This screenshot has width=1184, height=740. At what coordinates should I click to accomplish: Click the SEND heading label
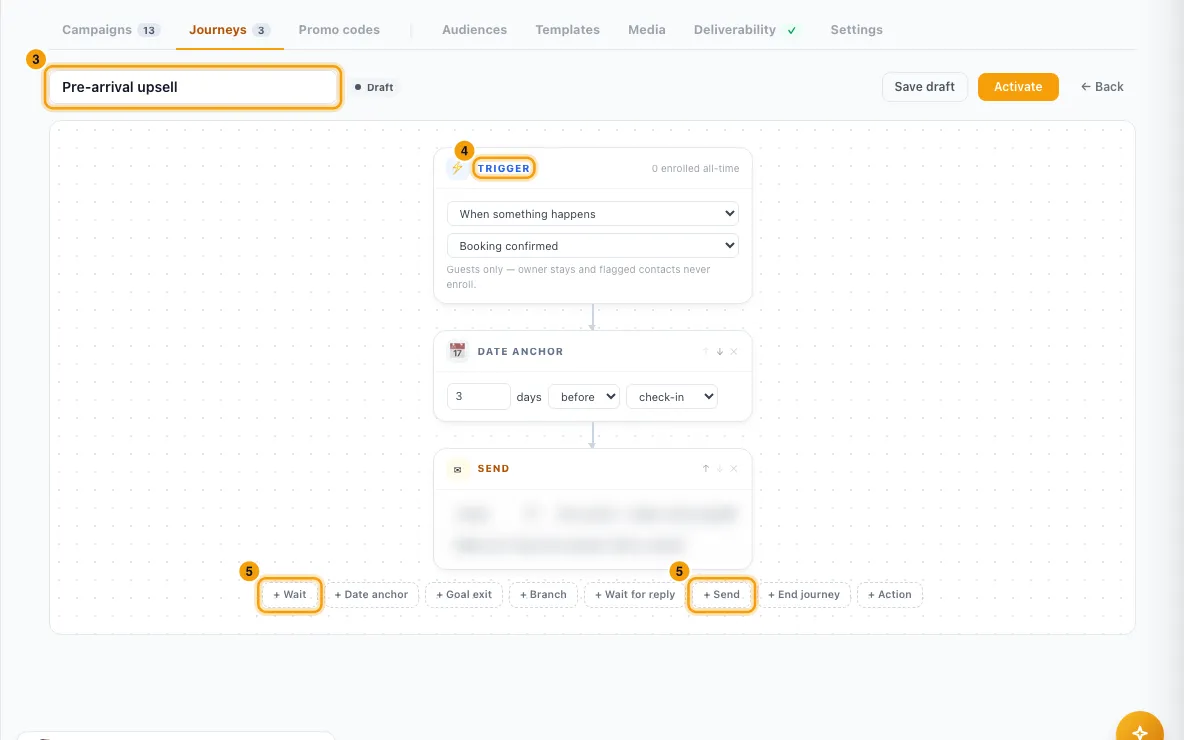[x=493, y=468]
